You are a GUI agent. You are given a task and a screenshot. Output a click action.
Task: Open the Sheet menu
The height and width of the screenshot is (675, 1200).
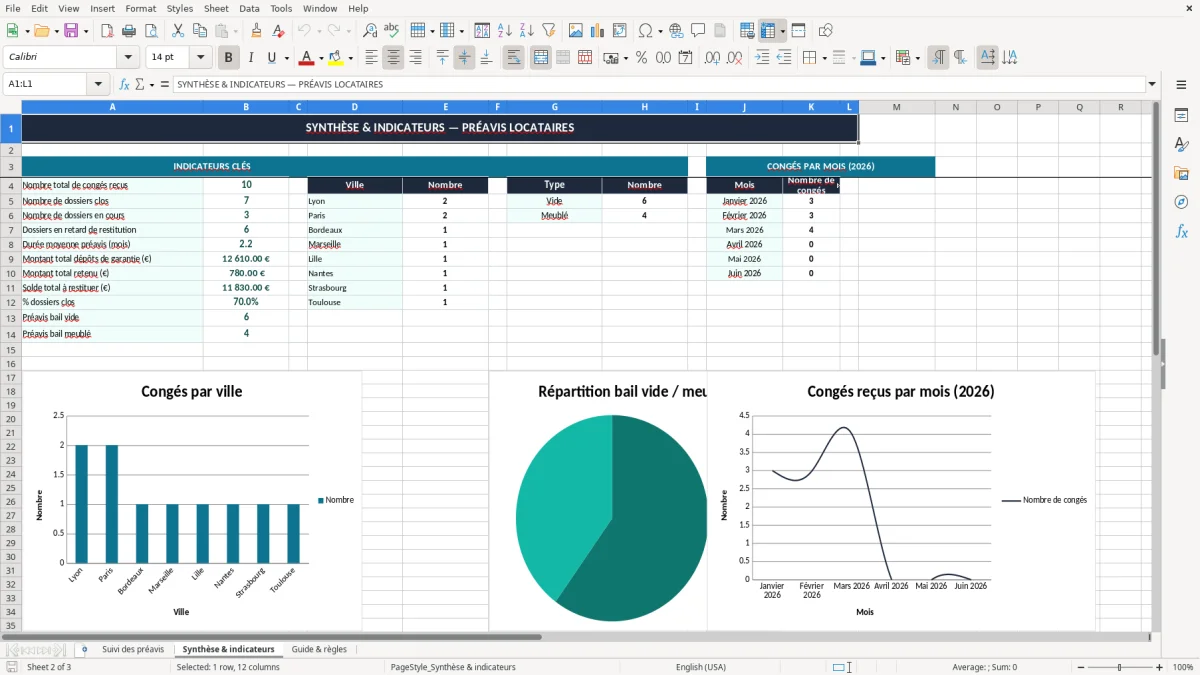216,8
